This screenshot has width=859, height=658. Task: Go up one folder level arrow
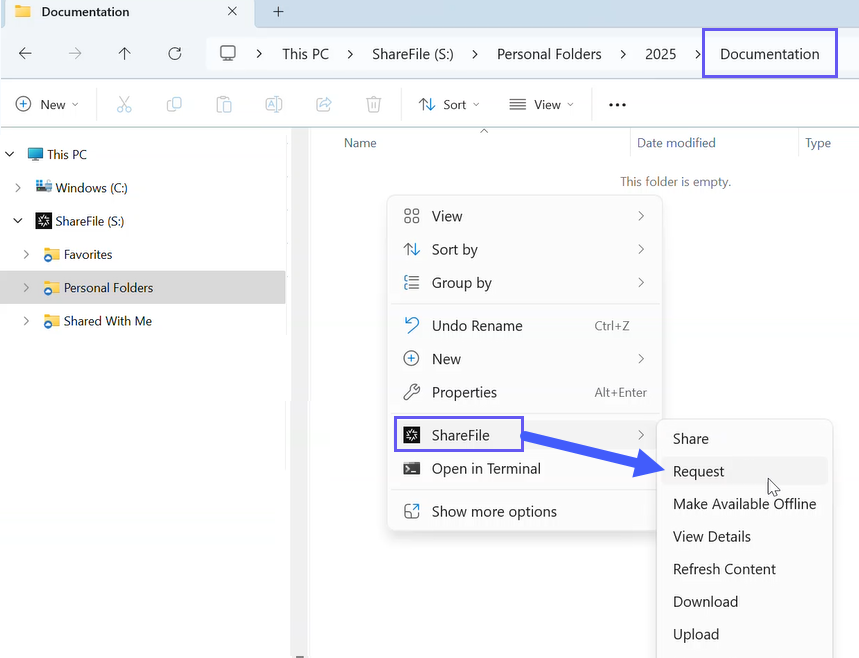click(x=124, y=54)
